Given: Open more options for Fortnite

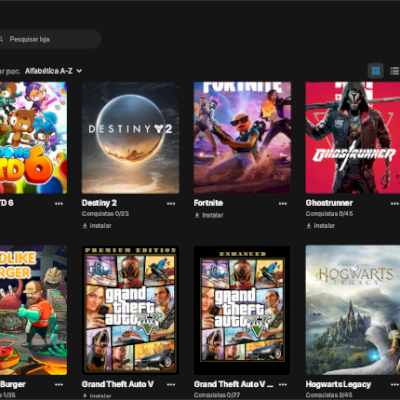Looking at the screenshot, I should click(x=283, y=203).
